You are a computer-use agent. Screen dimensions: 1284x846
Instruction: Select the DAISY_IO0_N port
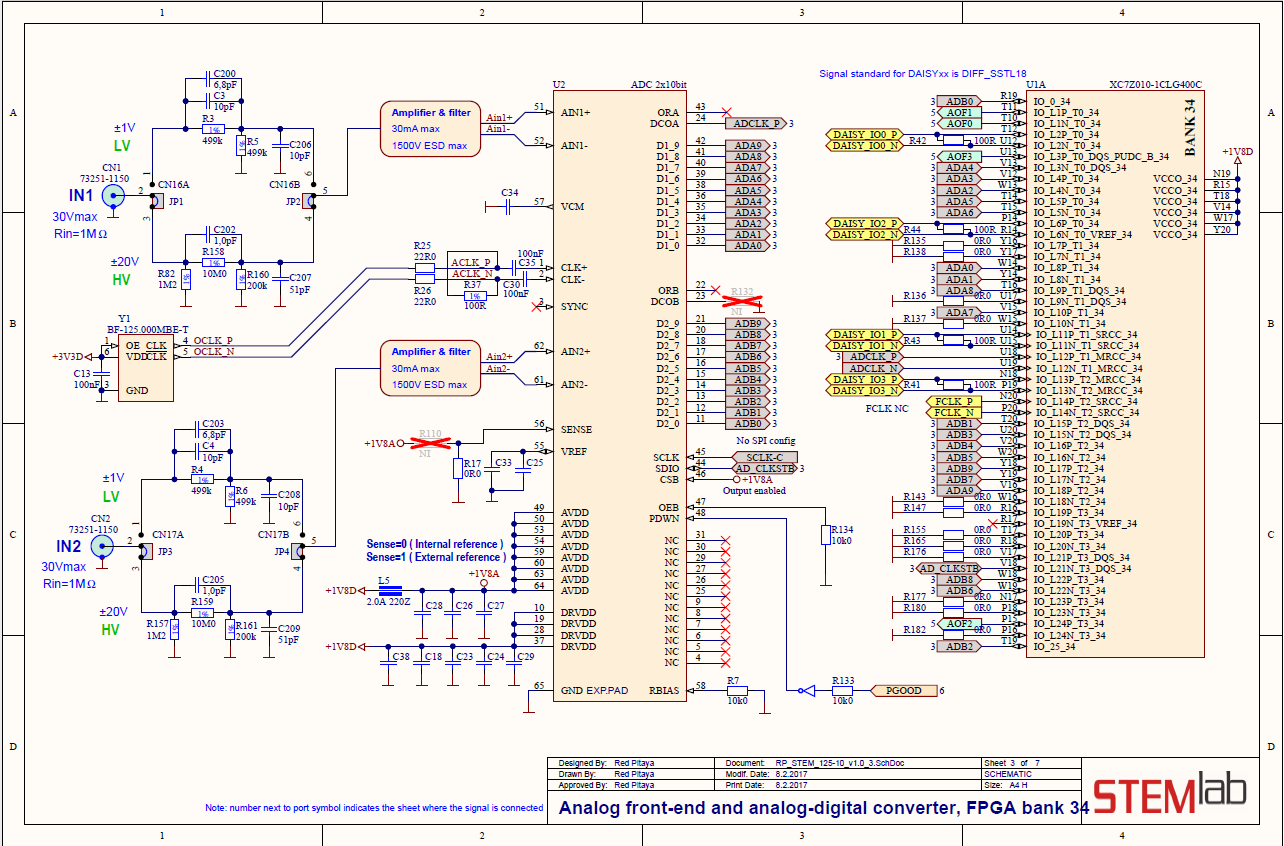click(x=864, y=146)
